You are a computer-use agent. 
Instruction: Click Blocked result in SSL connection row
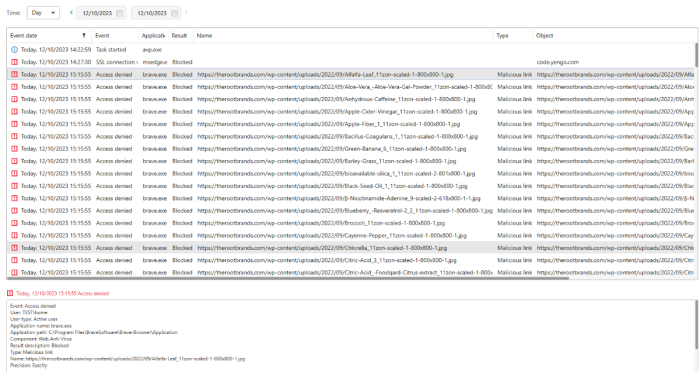coord(182,62)
